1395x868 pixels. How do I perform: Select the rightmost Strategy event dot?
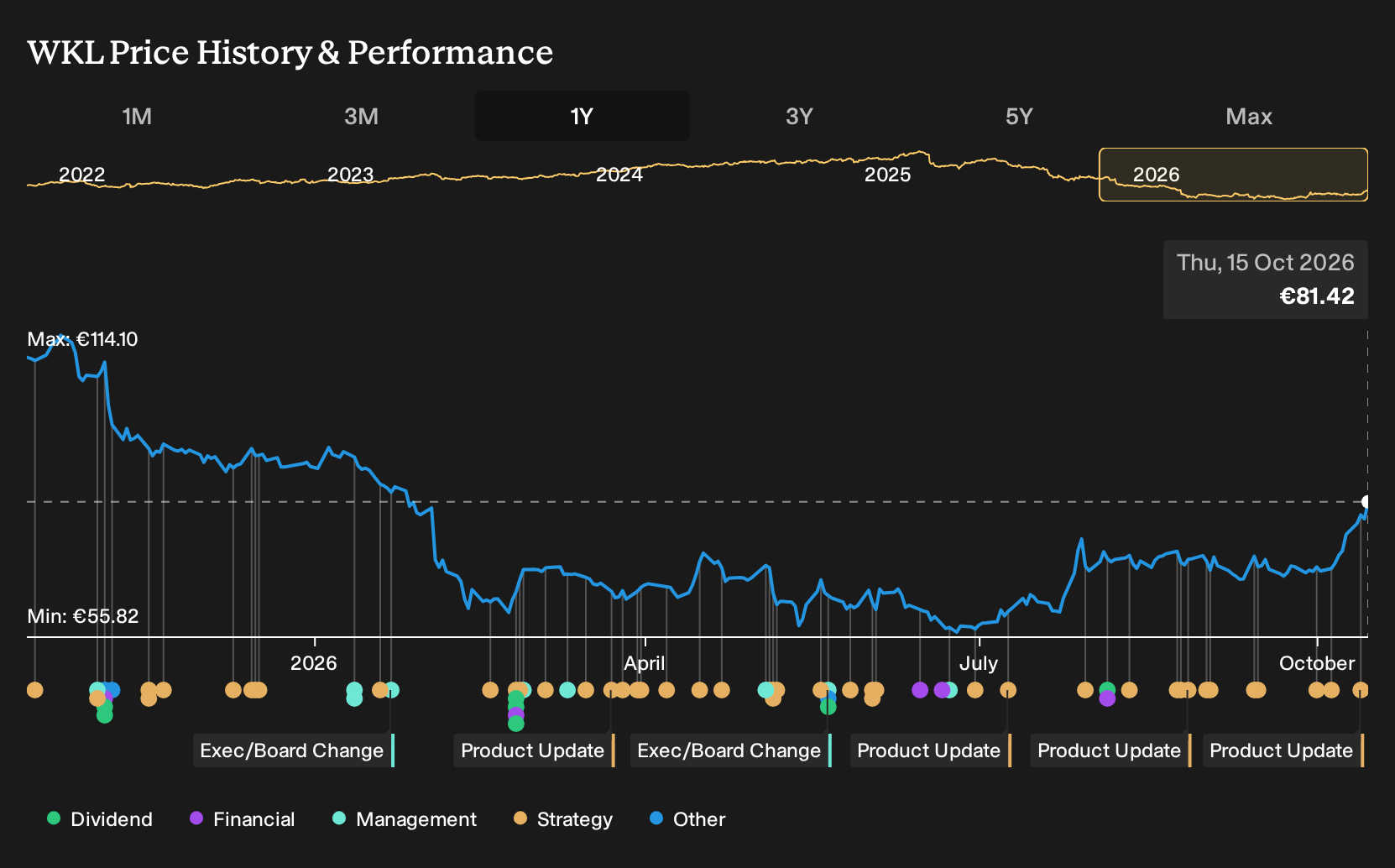(x=1361, y=690)
